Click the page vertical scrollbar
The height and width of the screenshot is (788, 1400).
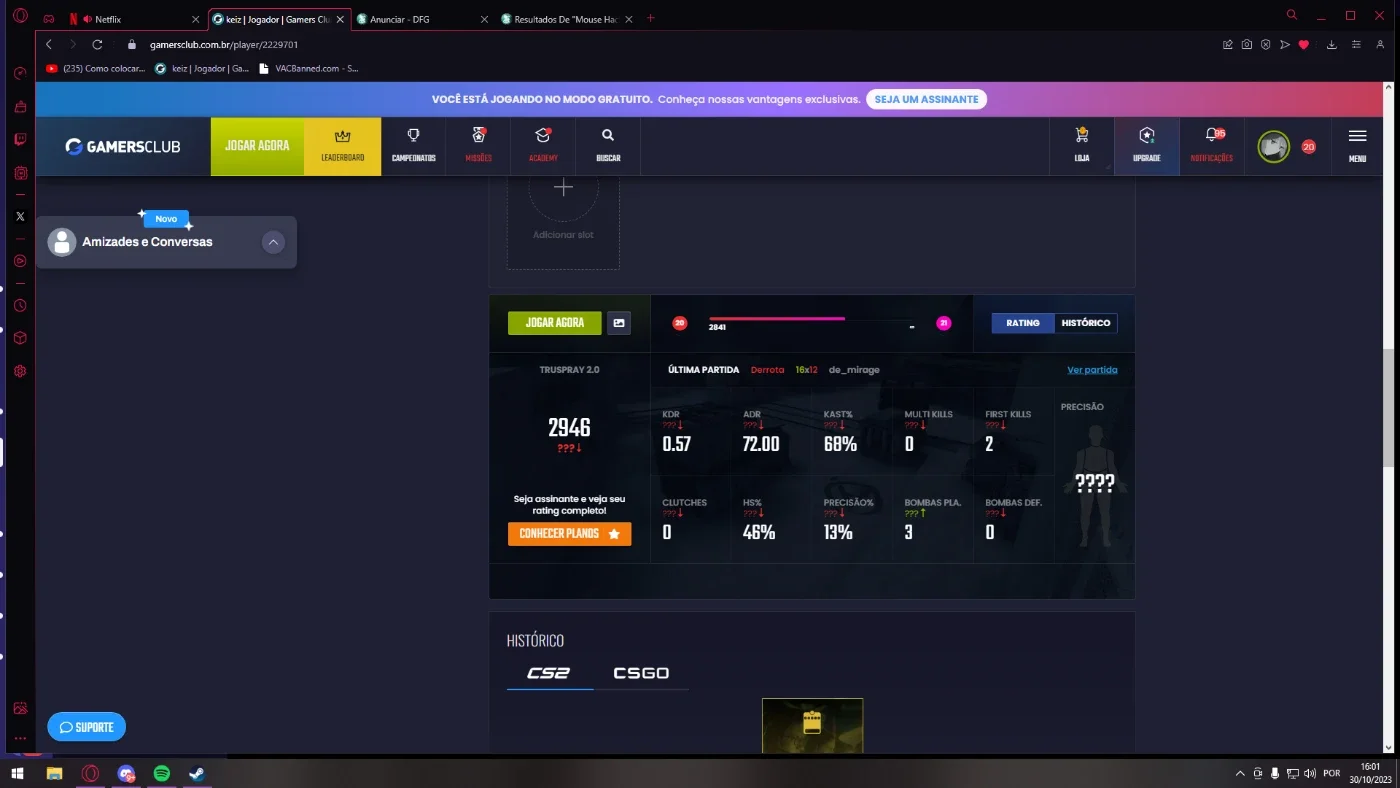coord(1388,407)
